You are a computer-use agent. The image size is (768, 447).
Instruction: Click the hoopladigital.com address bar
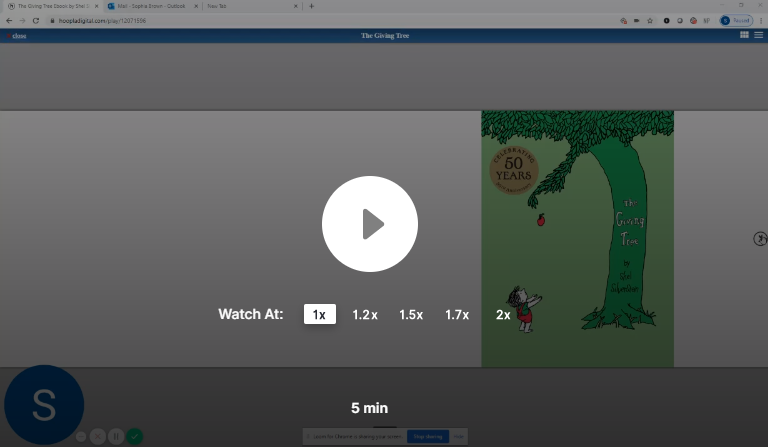click(x=333, y=21)
